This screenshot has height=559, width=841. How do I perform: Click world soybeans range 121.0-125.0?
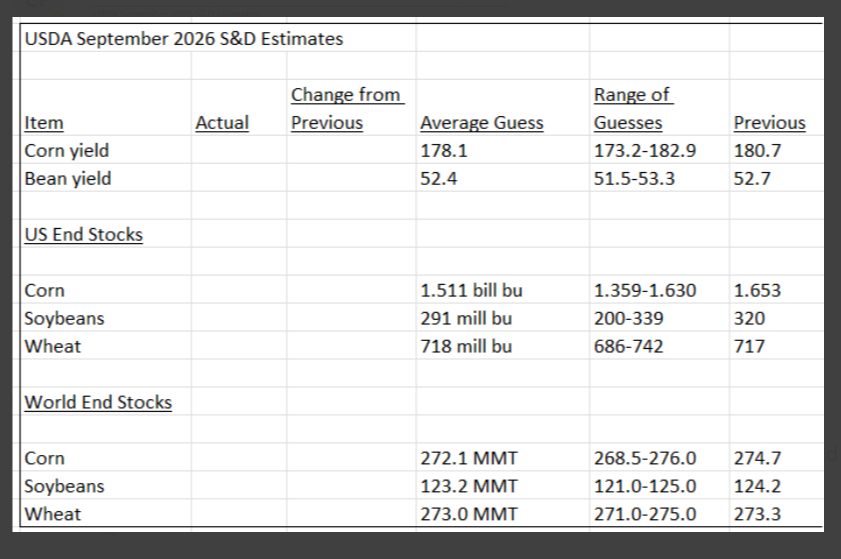(x=645, y=486)
